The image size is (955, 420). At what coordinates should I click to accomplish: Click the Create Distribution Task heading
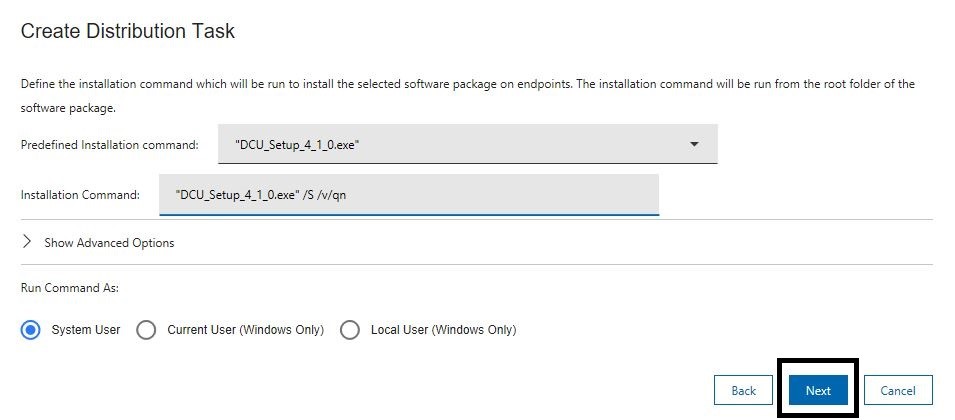(127, 31)
